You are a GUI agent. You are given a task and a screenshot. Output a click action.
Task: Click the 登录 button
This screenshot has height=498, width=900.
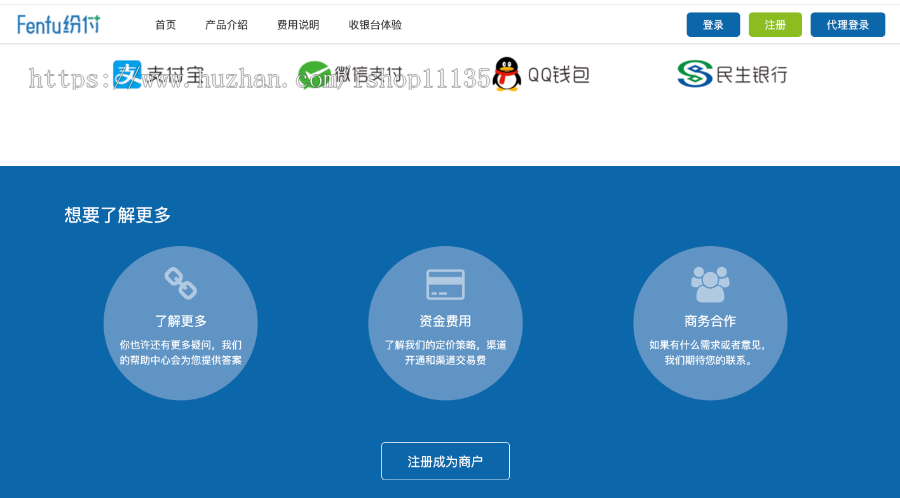tap(713, 25)
